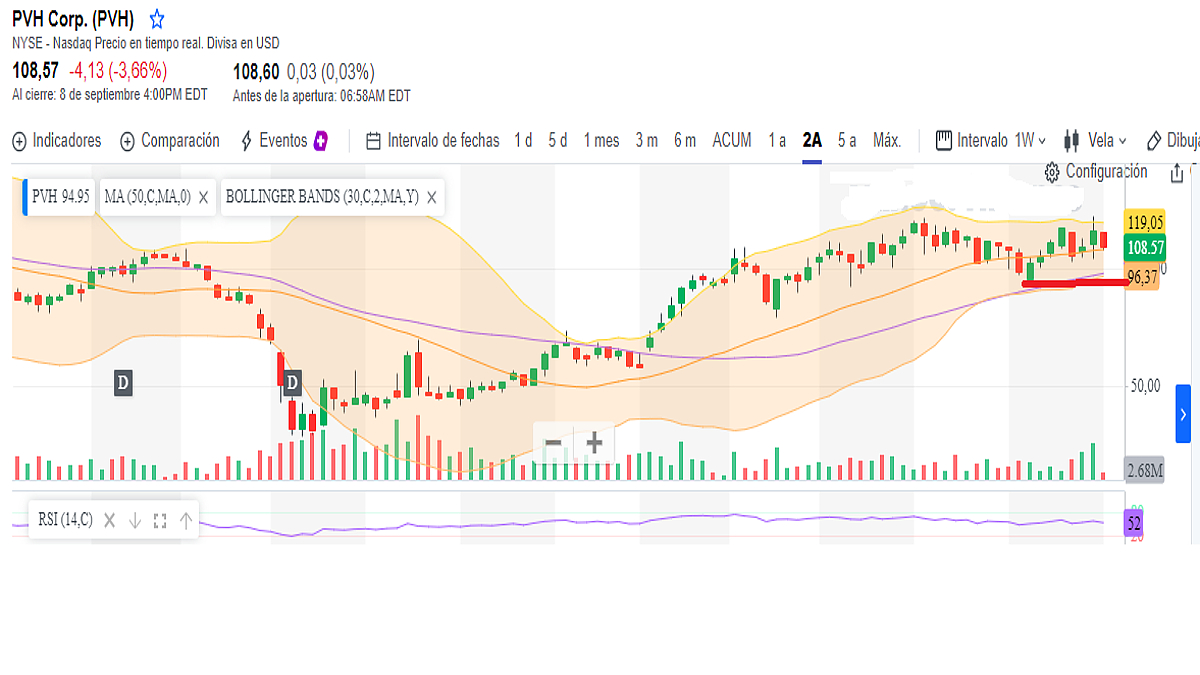
Task: Maximize the RSI panel
Action: pos(160,520)
